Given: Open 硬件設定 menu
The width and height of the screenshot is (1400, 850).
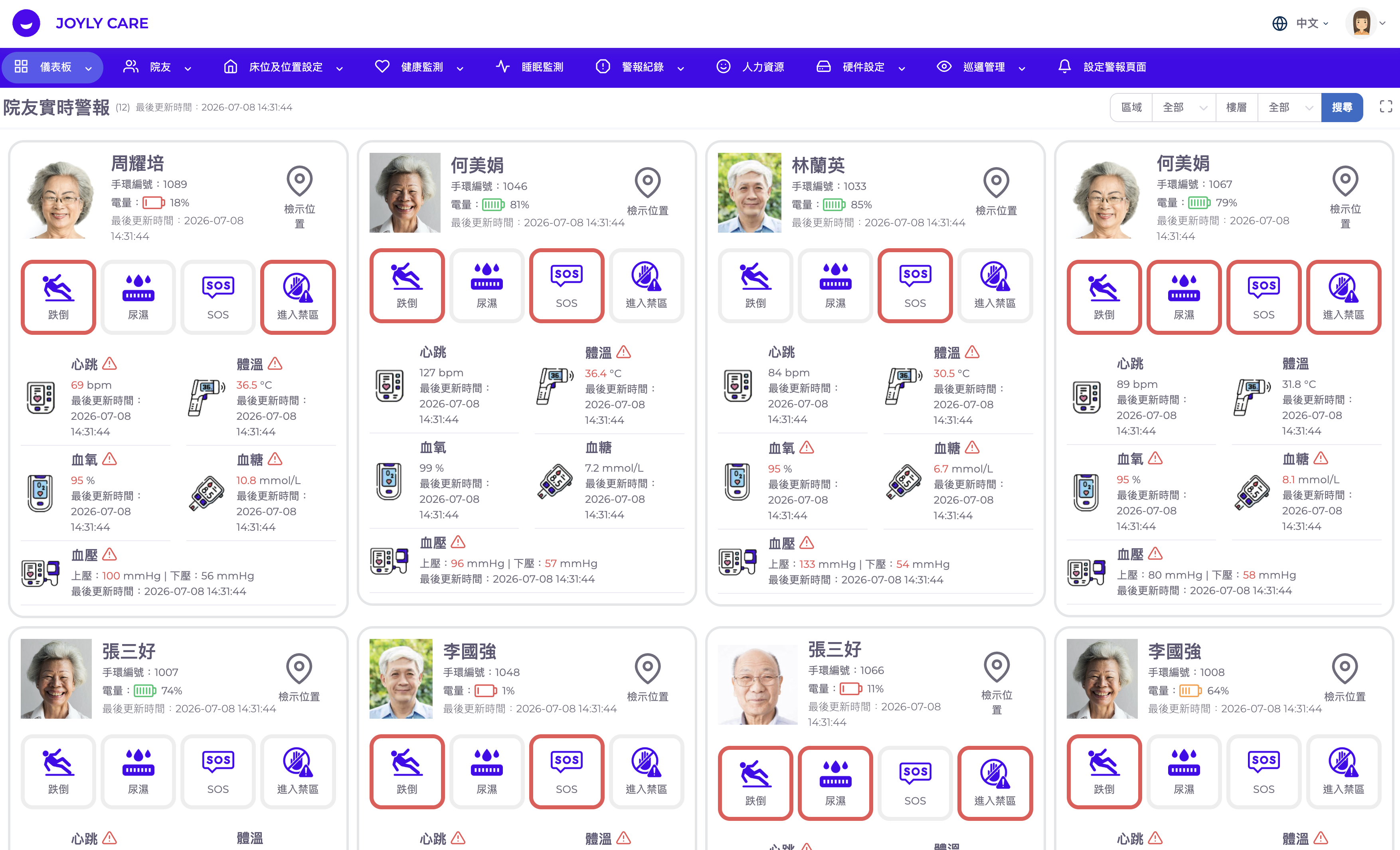Looking at the screenshot, I should (861, 67).
